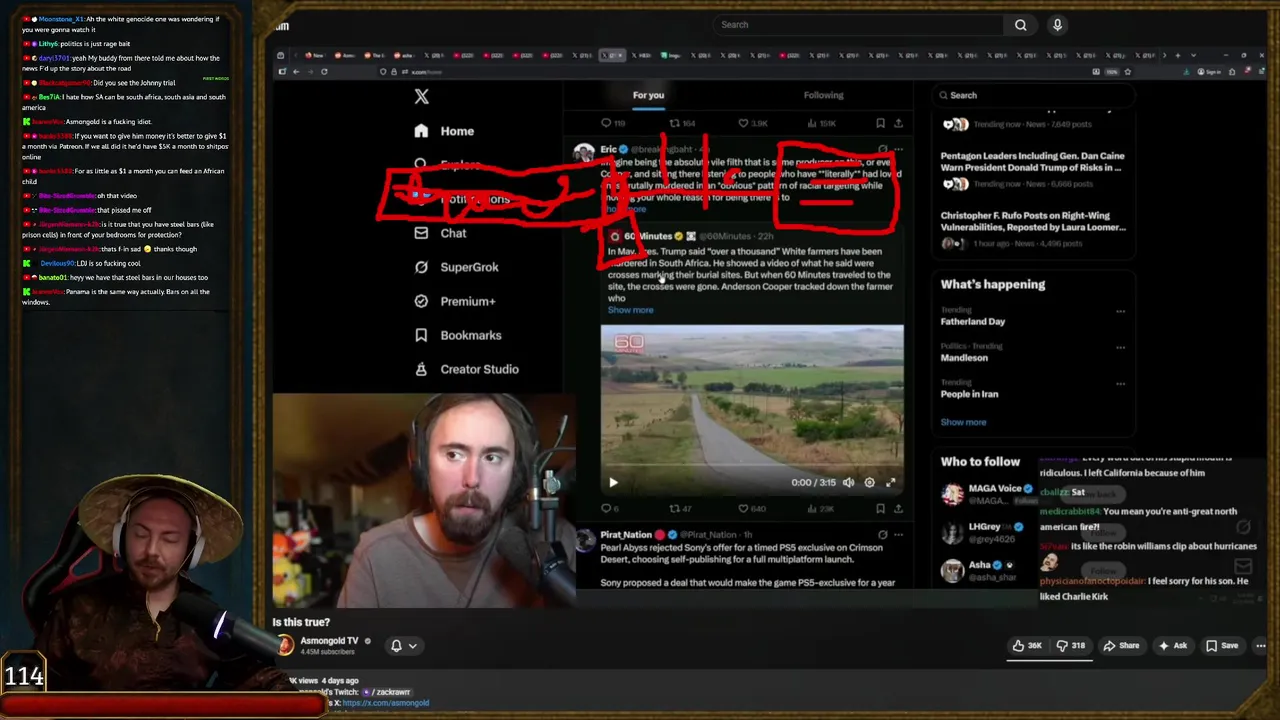Switch to the For you tab
Image resolution: width=1280 pixels, height=720 pixels.
click(648, 95)
